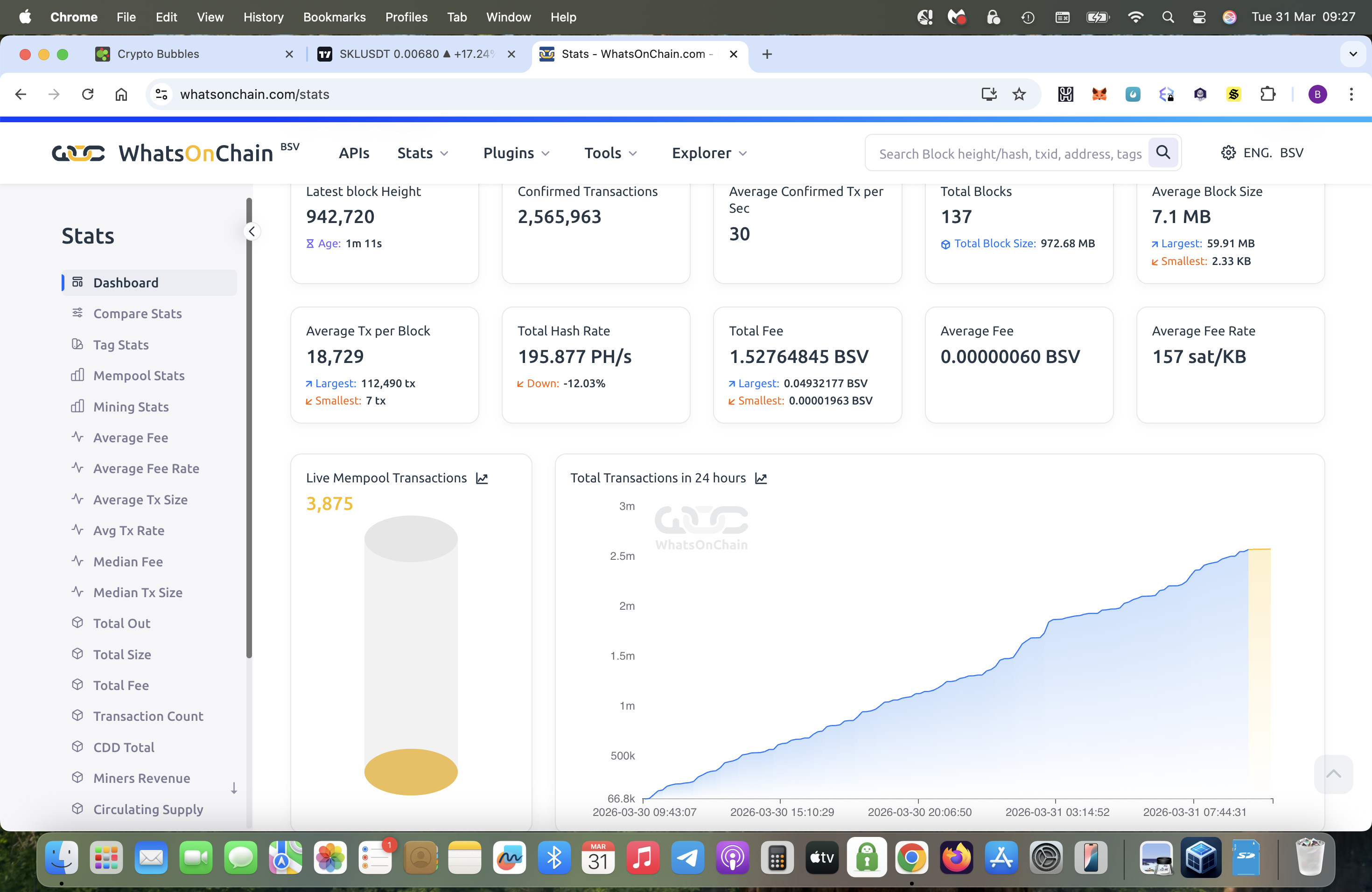The width and height of the screenshot is (1372, 892).
Task: Bookmark this page with the star icon
Action: [1019, 94]
